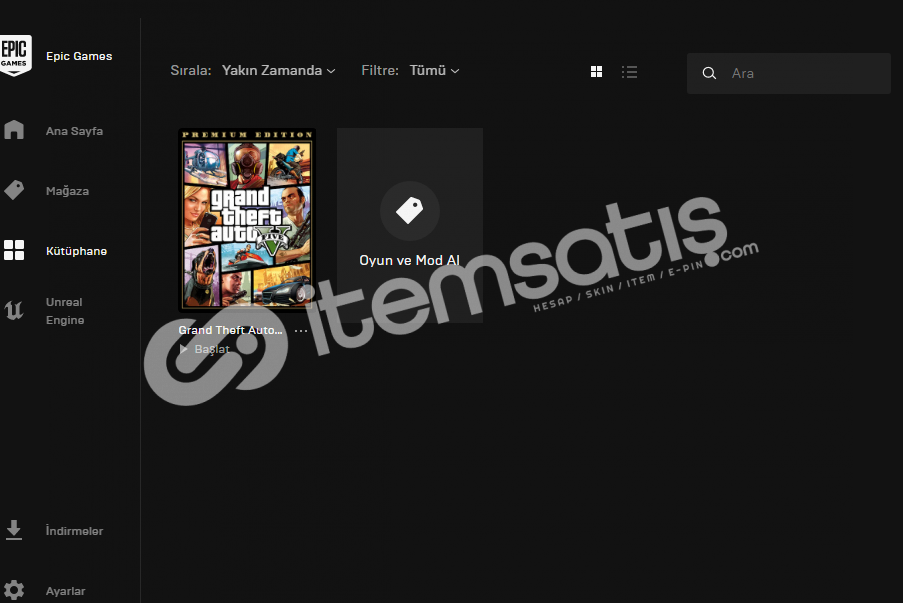
Task: Open the Unreal Engine section
Action: point(64,311)
